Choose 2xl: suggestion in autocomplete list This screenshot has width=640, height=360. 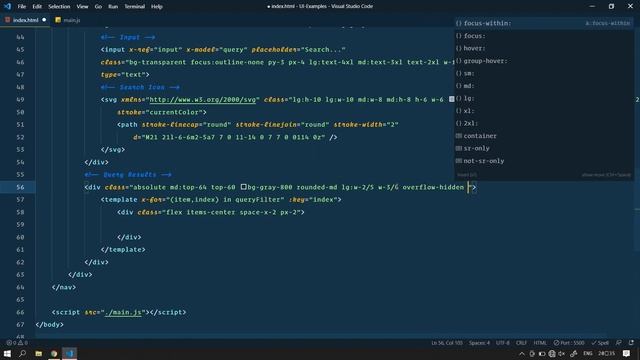point(544,123)
